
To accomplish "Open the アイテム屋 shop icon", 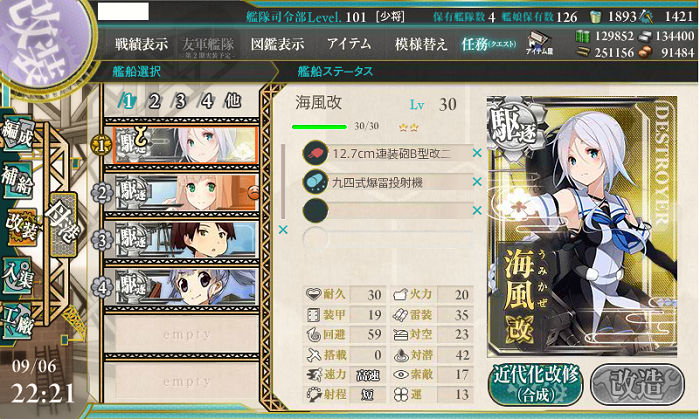I will click(x=539, y=43).
